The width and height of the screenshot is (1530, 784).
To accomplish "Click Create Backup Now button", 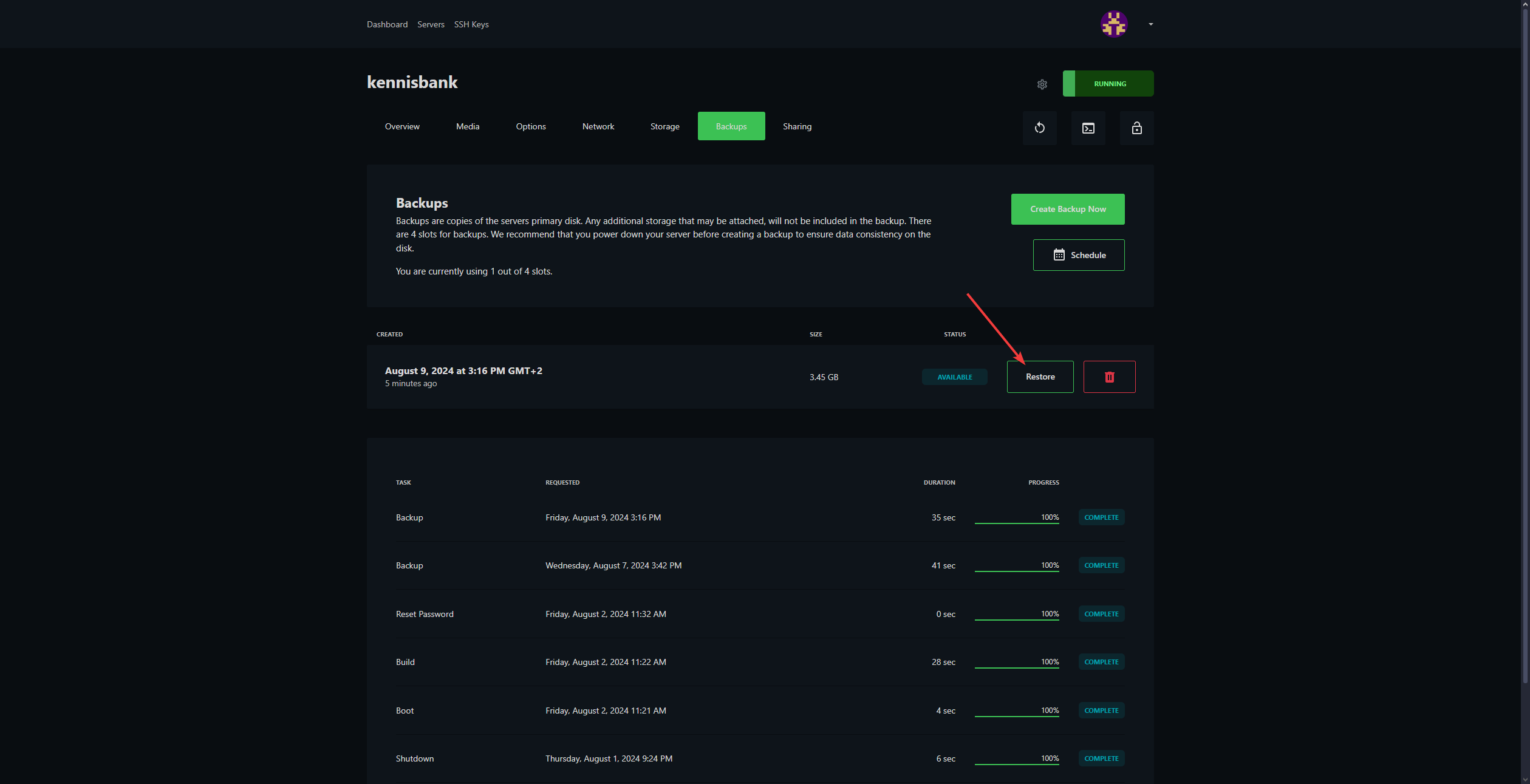I will point(1067,209).
